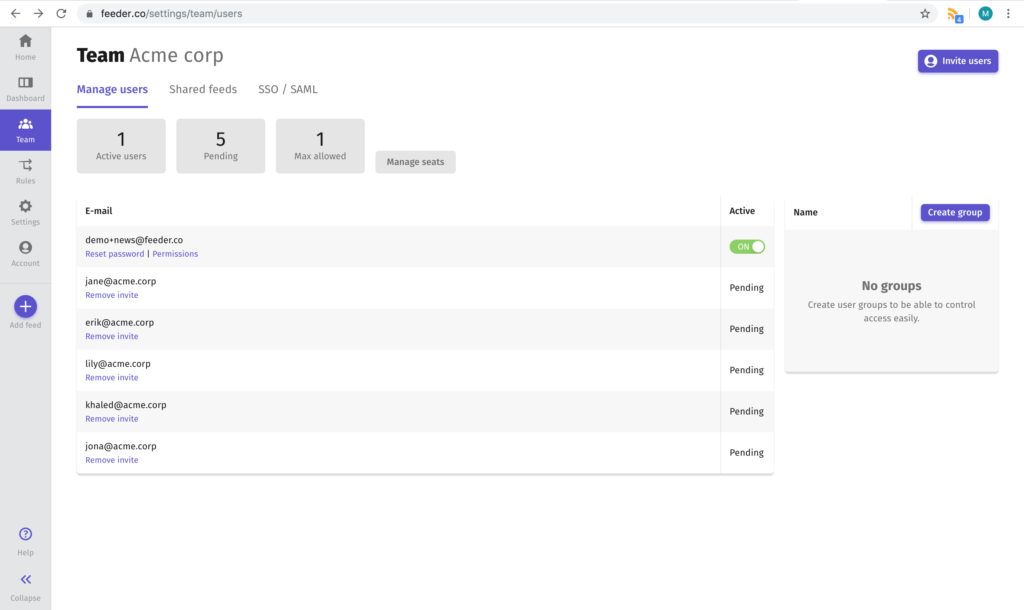Click the khaled@acme.corp email
The height and width of the screenshot is (610, 1024).
point(125,404)
